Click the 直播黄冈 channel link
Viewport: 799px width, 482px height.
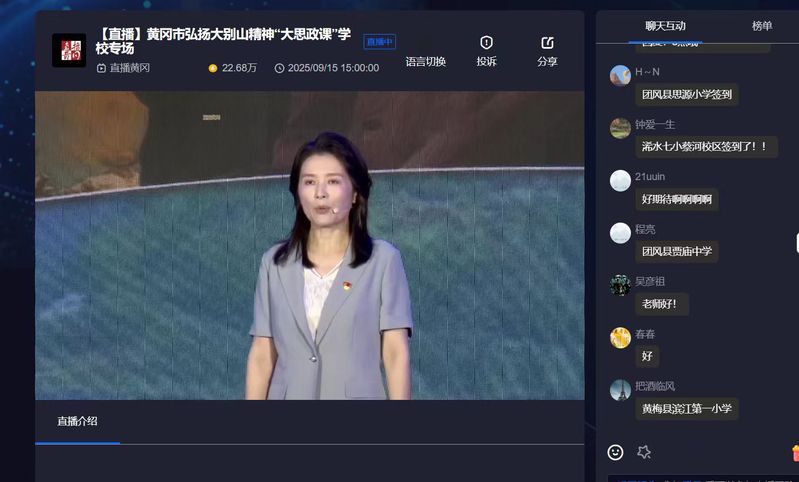pos(129,68)
